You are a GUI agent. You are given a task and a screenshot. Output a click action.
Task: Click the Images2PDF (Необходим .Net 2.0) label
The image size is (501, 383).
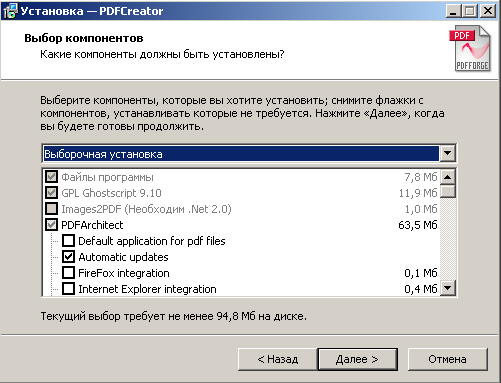(146, 209)
